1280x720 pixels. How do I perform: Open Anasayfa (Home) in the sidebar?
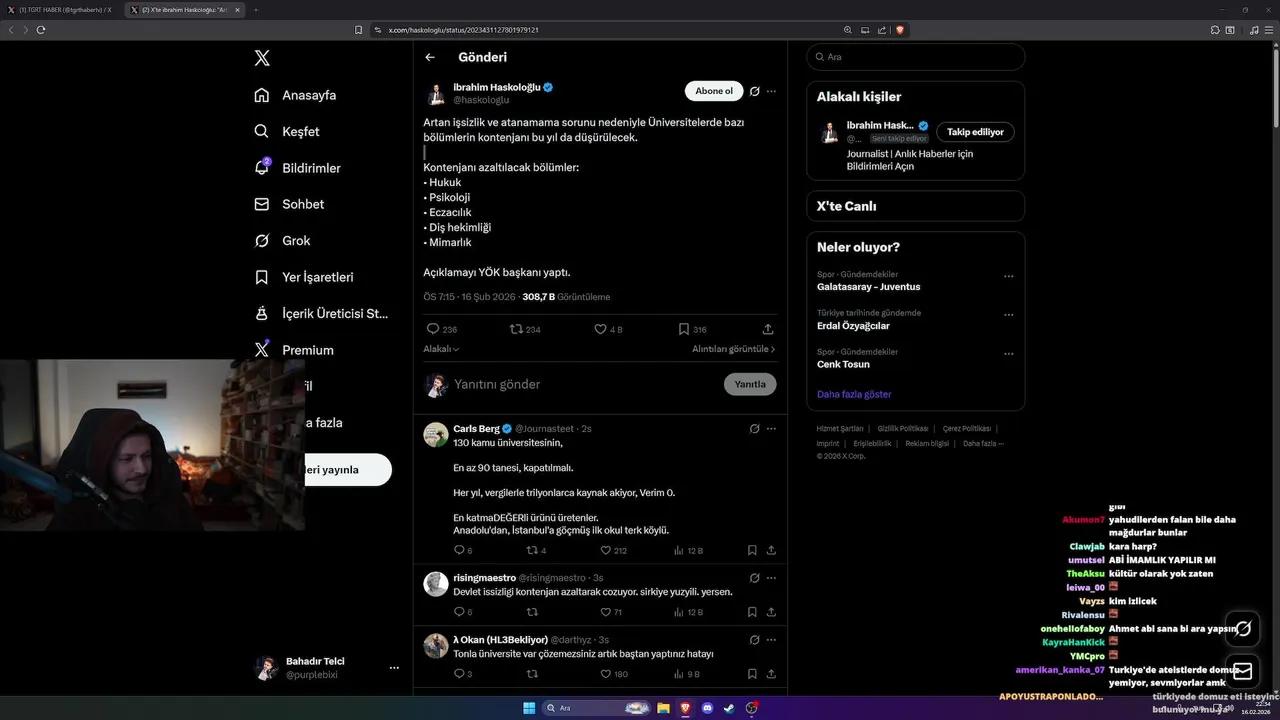(x=295, y=95)
